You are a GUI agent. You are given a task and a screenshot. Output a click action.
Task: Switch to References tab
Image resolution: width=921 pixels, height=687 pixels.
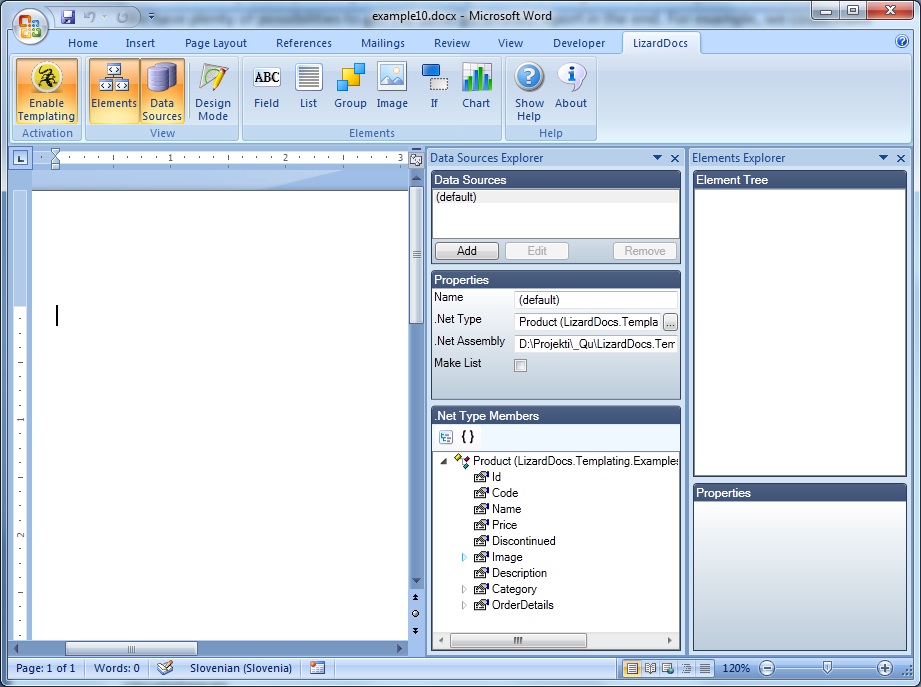point(304,43)
